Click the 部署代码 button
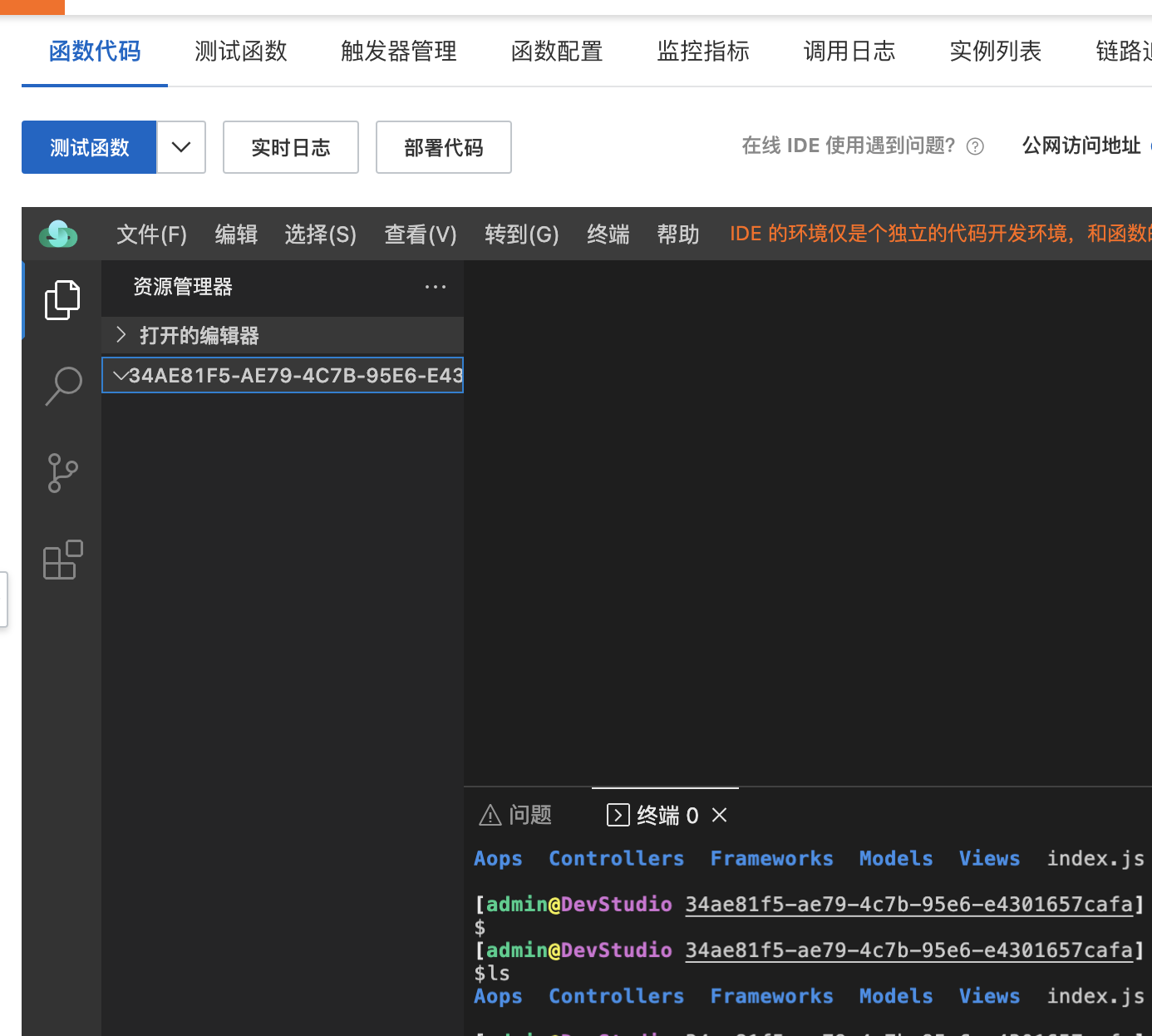This screenshot has height=1036, width=1152. coord(444,147)
